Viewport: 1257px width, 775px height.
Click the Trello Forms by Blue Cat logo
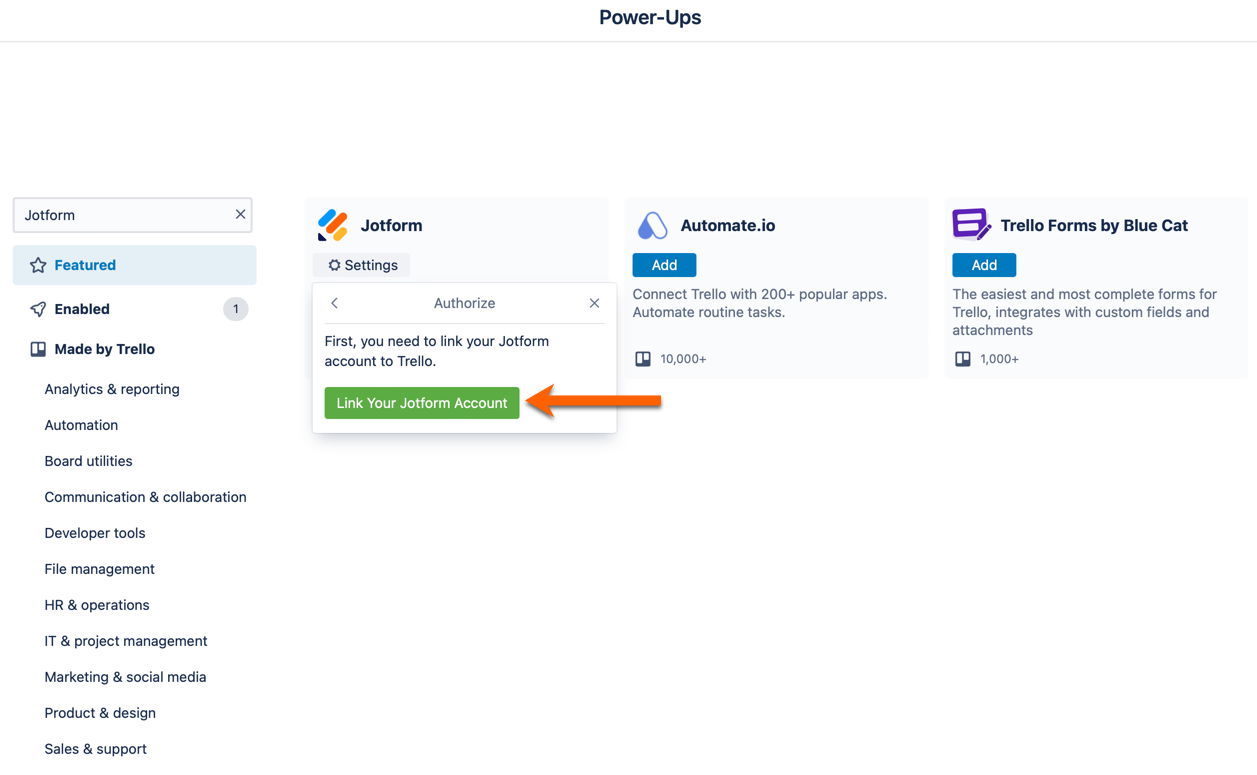point(970,224)
